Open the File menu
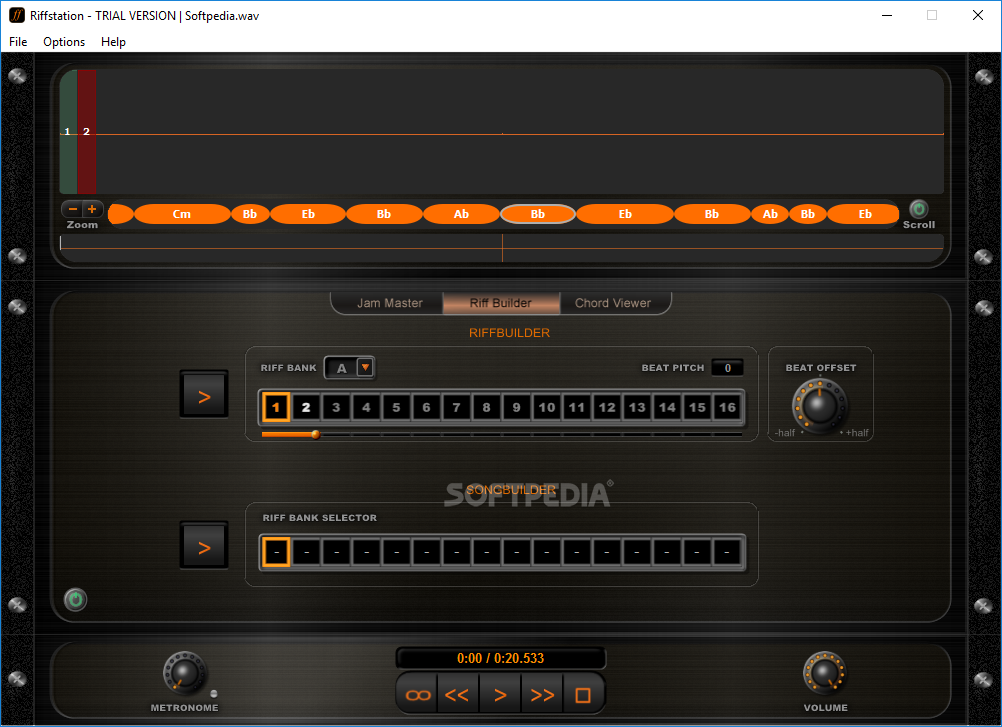 [18, 42]
